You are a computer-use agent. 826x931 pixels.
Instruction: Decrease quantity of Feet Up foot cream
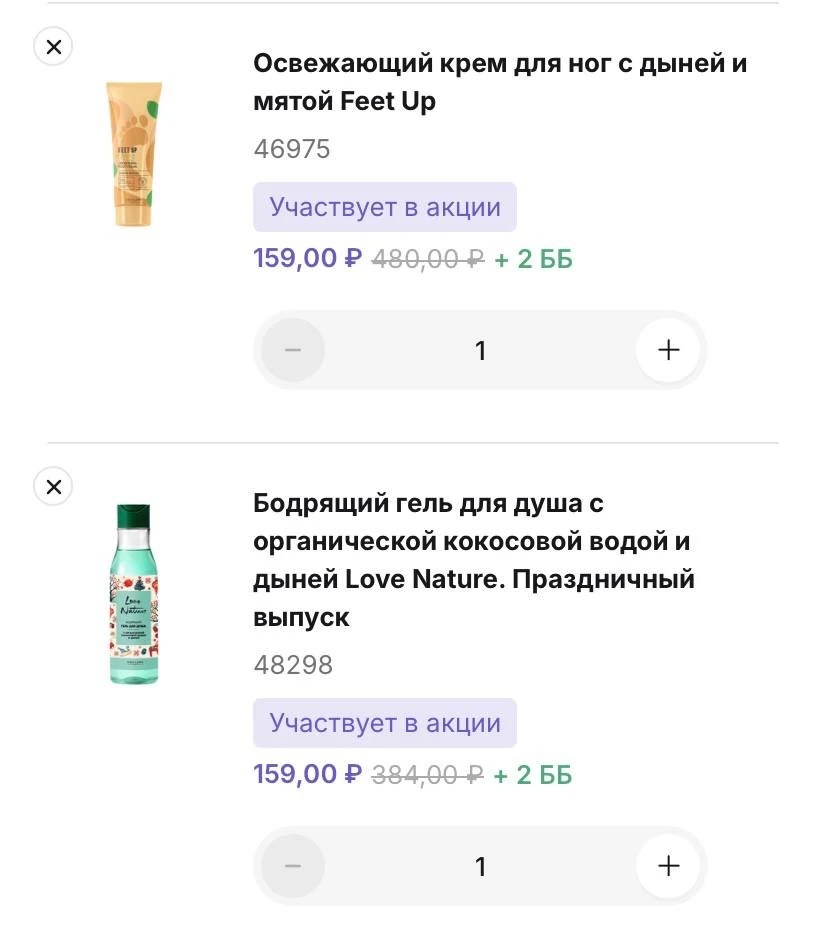point(292,350)
